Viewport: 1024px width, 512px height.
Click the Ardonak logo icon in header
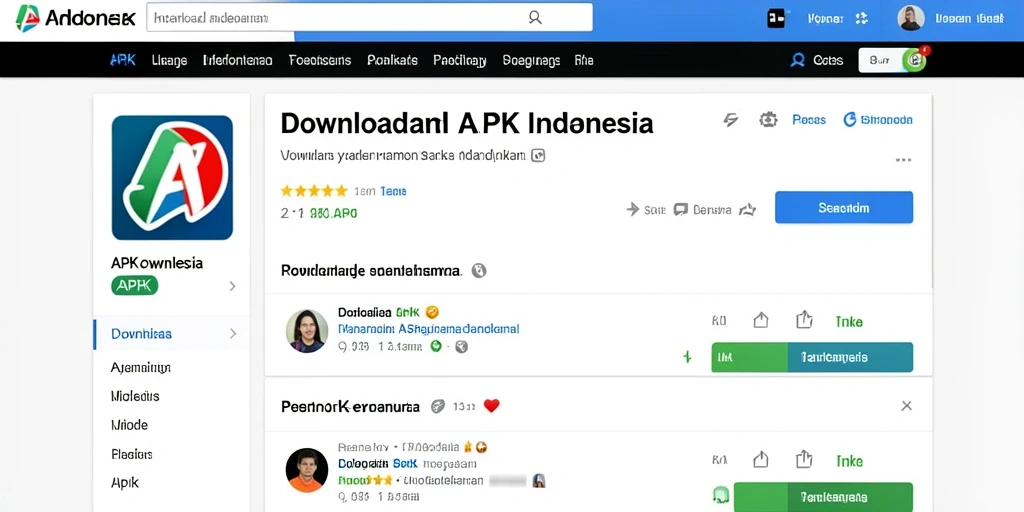[27, 18]
